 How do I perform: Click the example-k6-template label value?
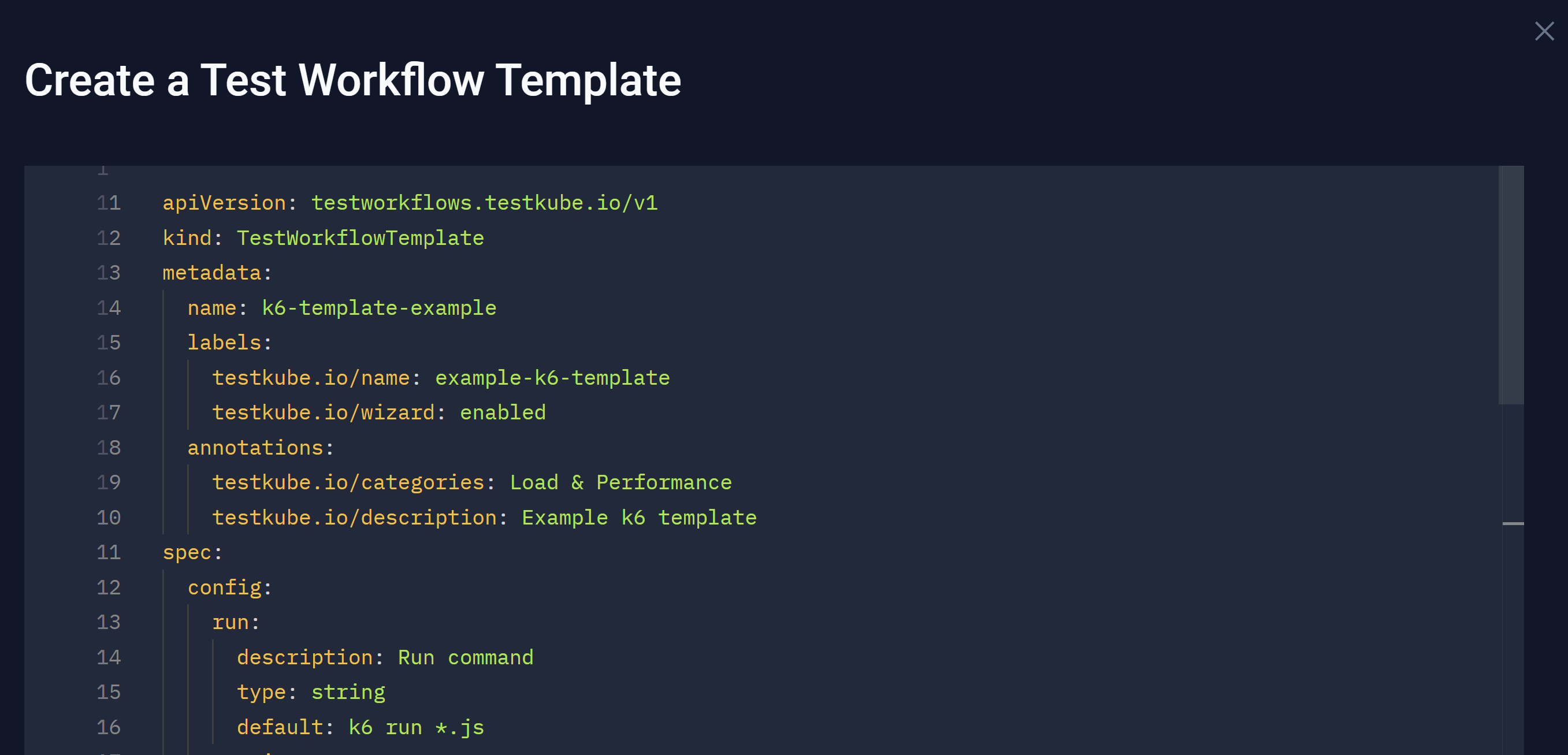[552, 377]
